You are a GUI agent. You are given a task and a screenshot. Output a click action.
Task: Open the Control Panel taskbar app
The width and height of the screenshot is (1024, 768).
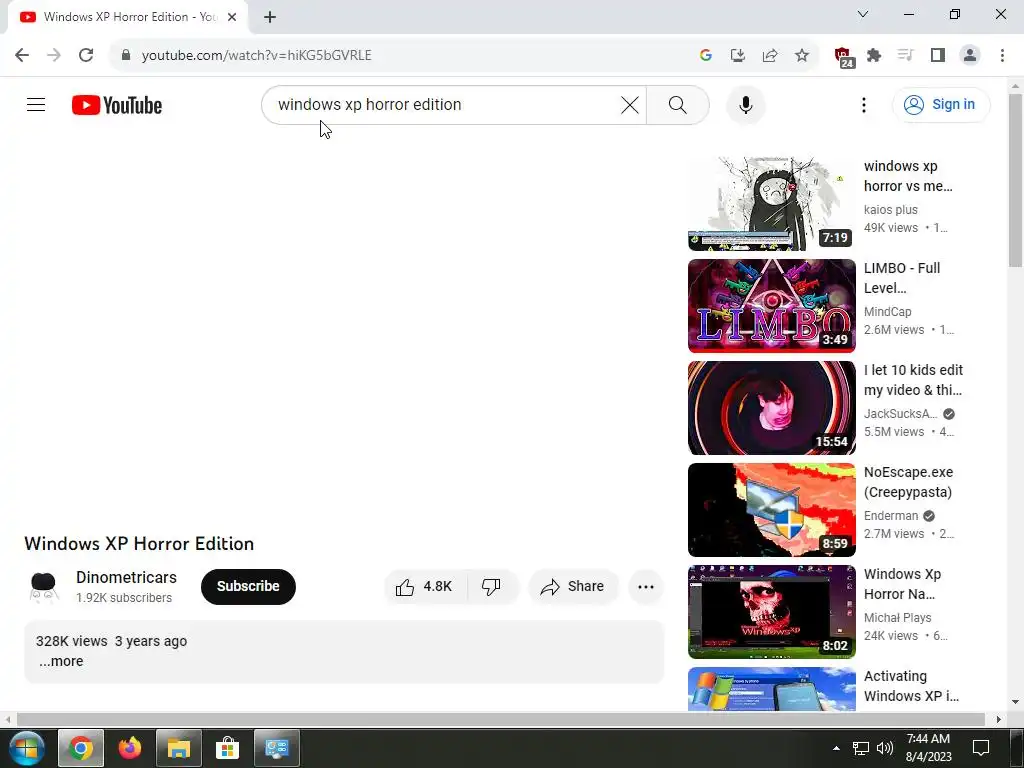pyautogui.click(x=277, y=748)
